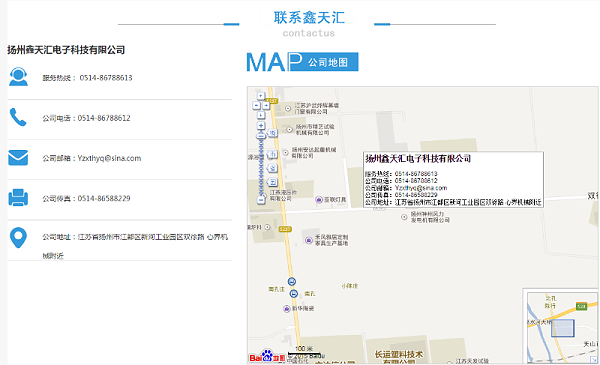Click the address location pin icon
The image size is (600, 365).
18,238
